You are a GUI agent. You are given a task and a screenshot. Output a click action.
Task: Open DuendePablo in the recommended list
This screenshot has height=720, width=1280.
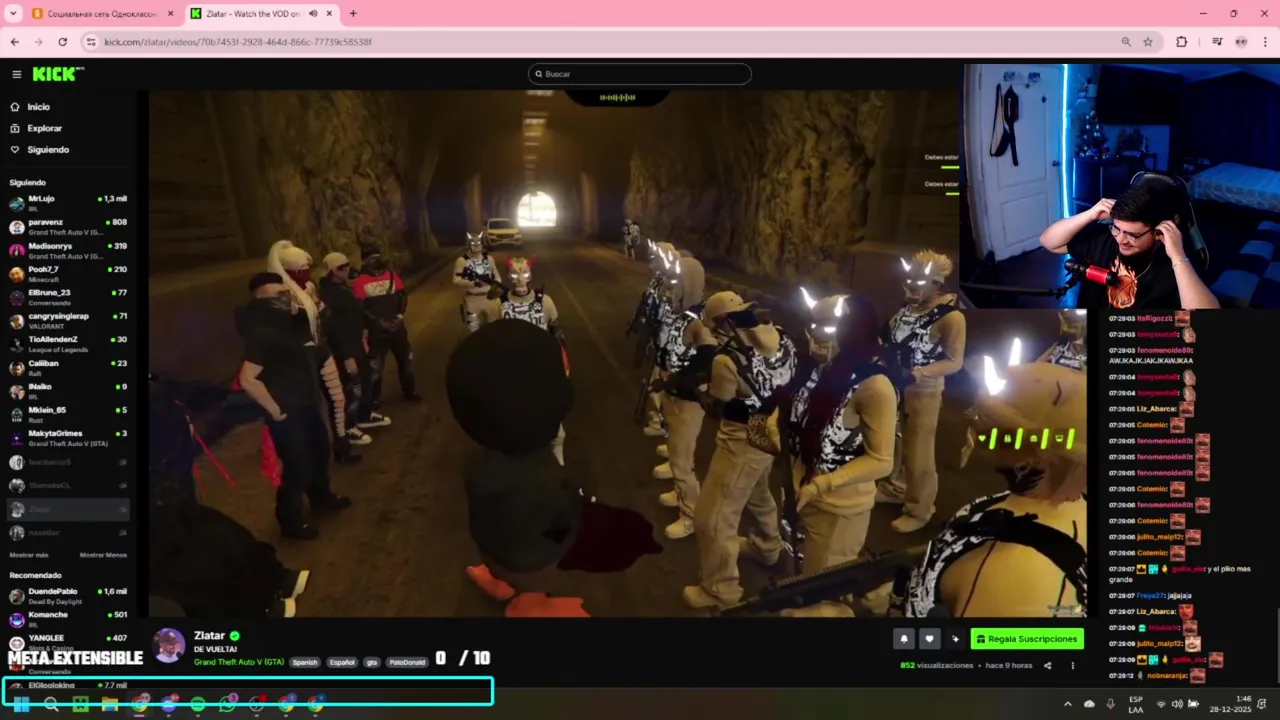click(x=68, y=595)
